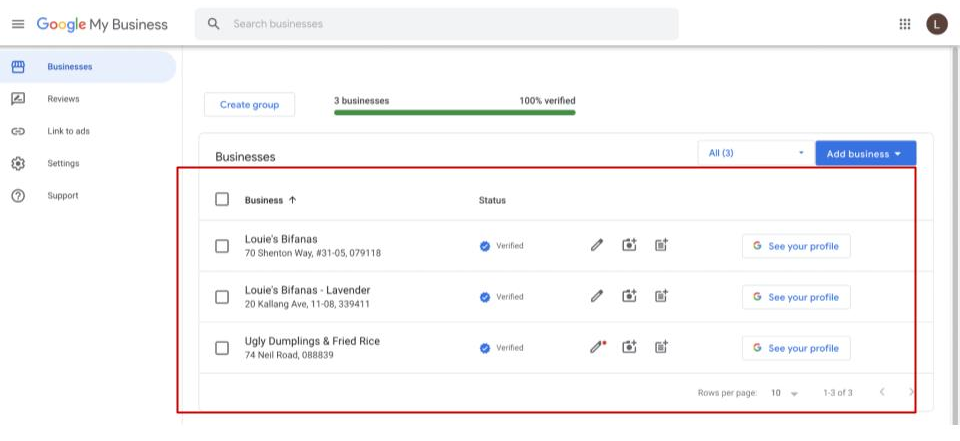Click the Create group button
The image size is (960, 441).
pos(249,105)
